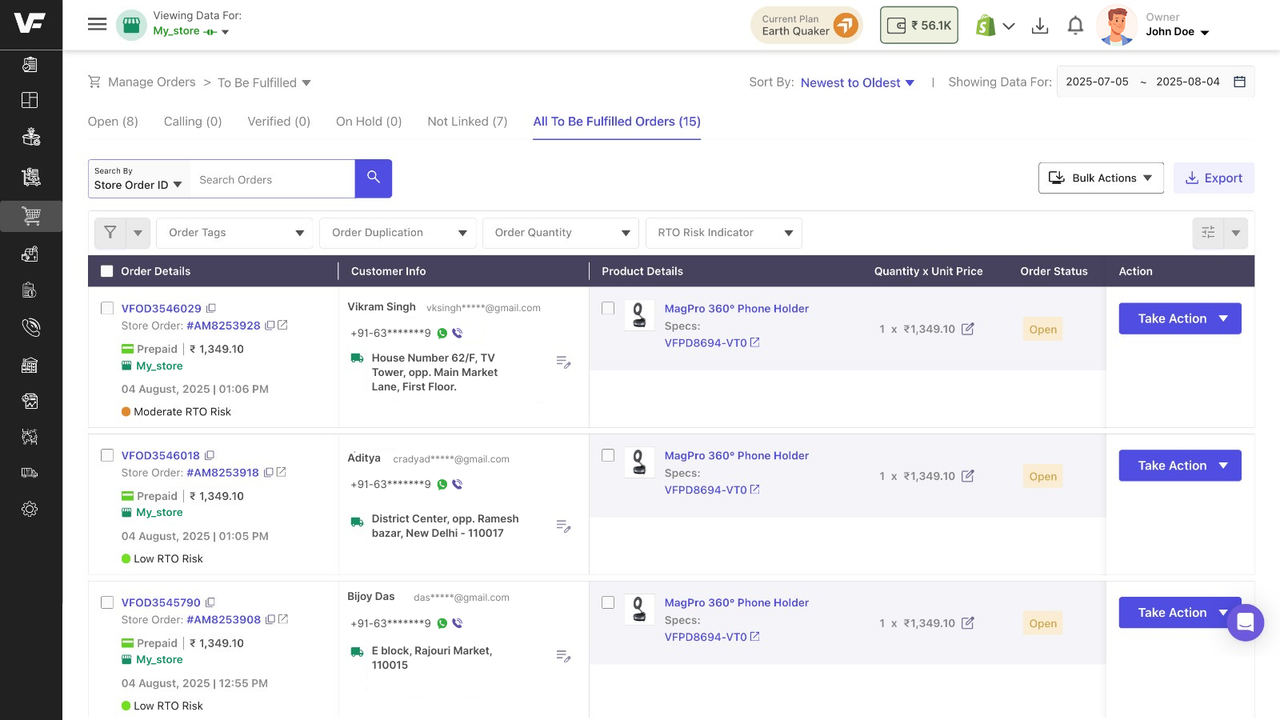1280x720 pixels.
Task: Open the delivery truck icon in the sidebar
Action: (x=30, y=472)
